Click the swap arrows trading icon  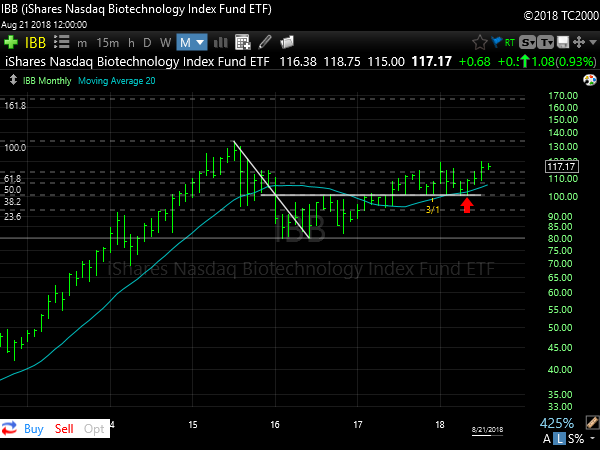9,428
